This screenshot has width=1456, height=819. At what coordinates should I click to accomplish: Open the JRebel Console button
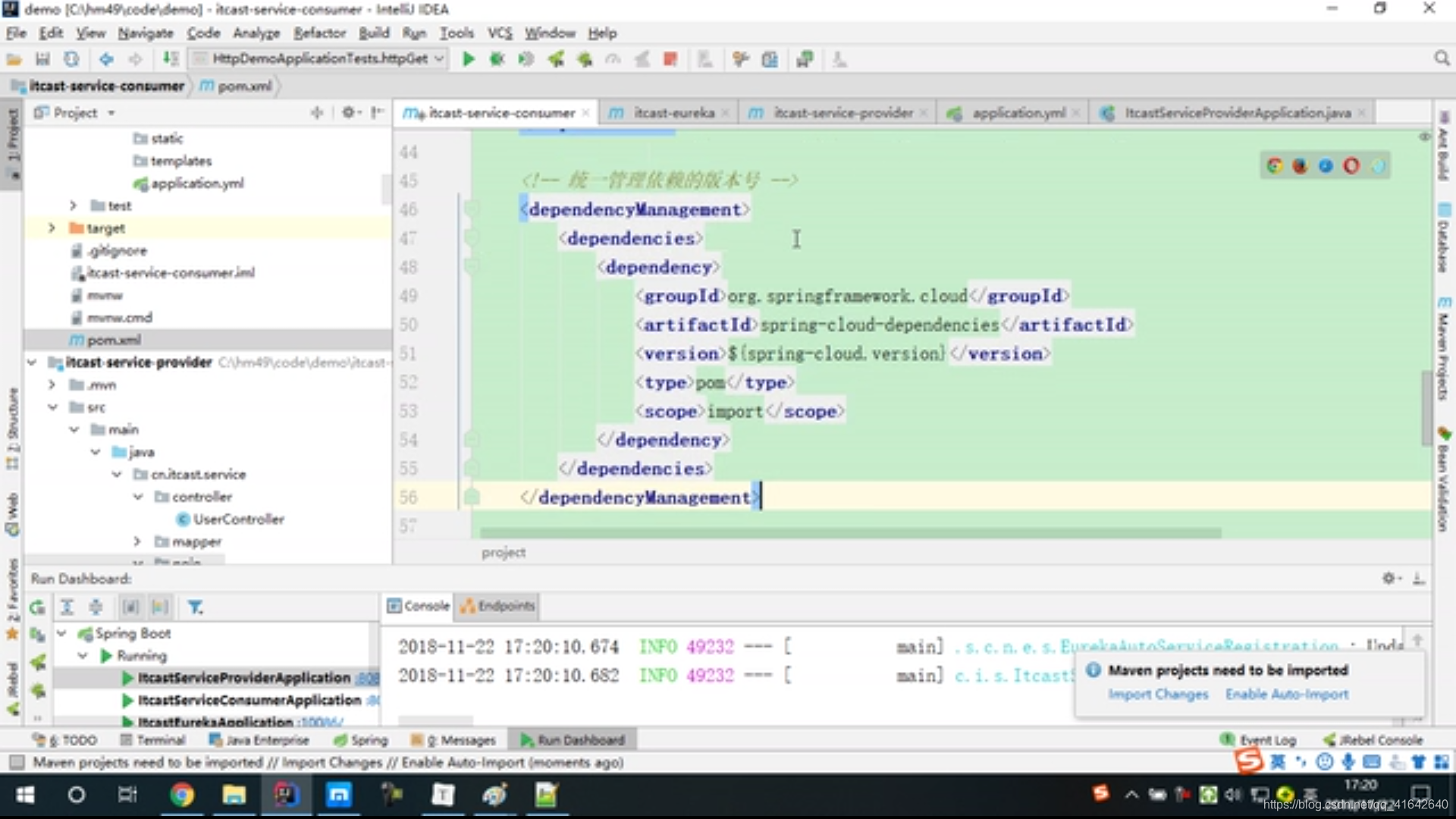(1373, 740)
